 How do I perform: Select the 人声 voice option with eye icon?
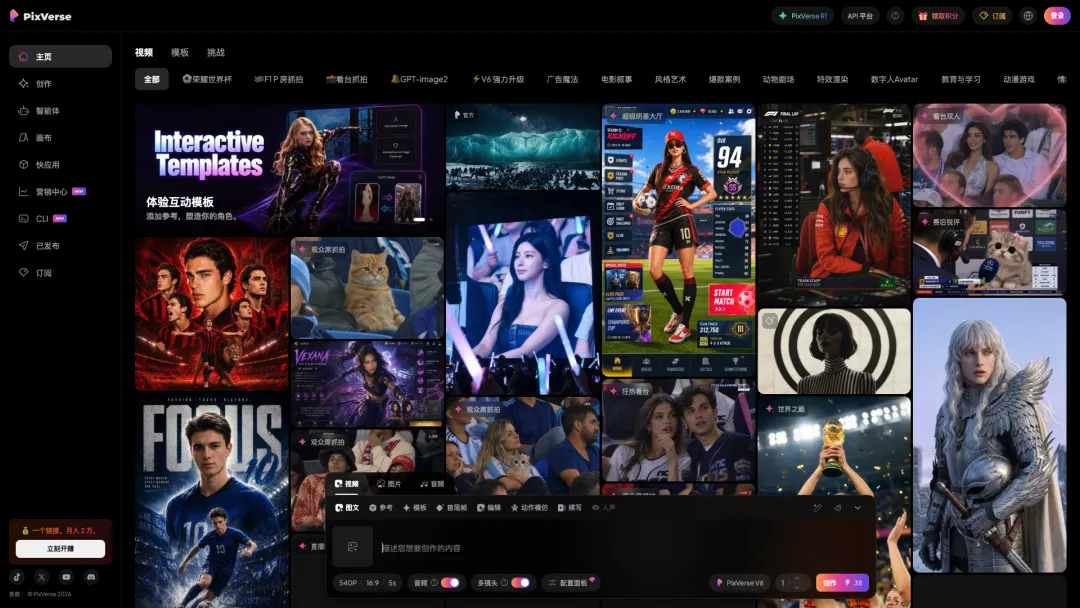603,507
